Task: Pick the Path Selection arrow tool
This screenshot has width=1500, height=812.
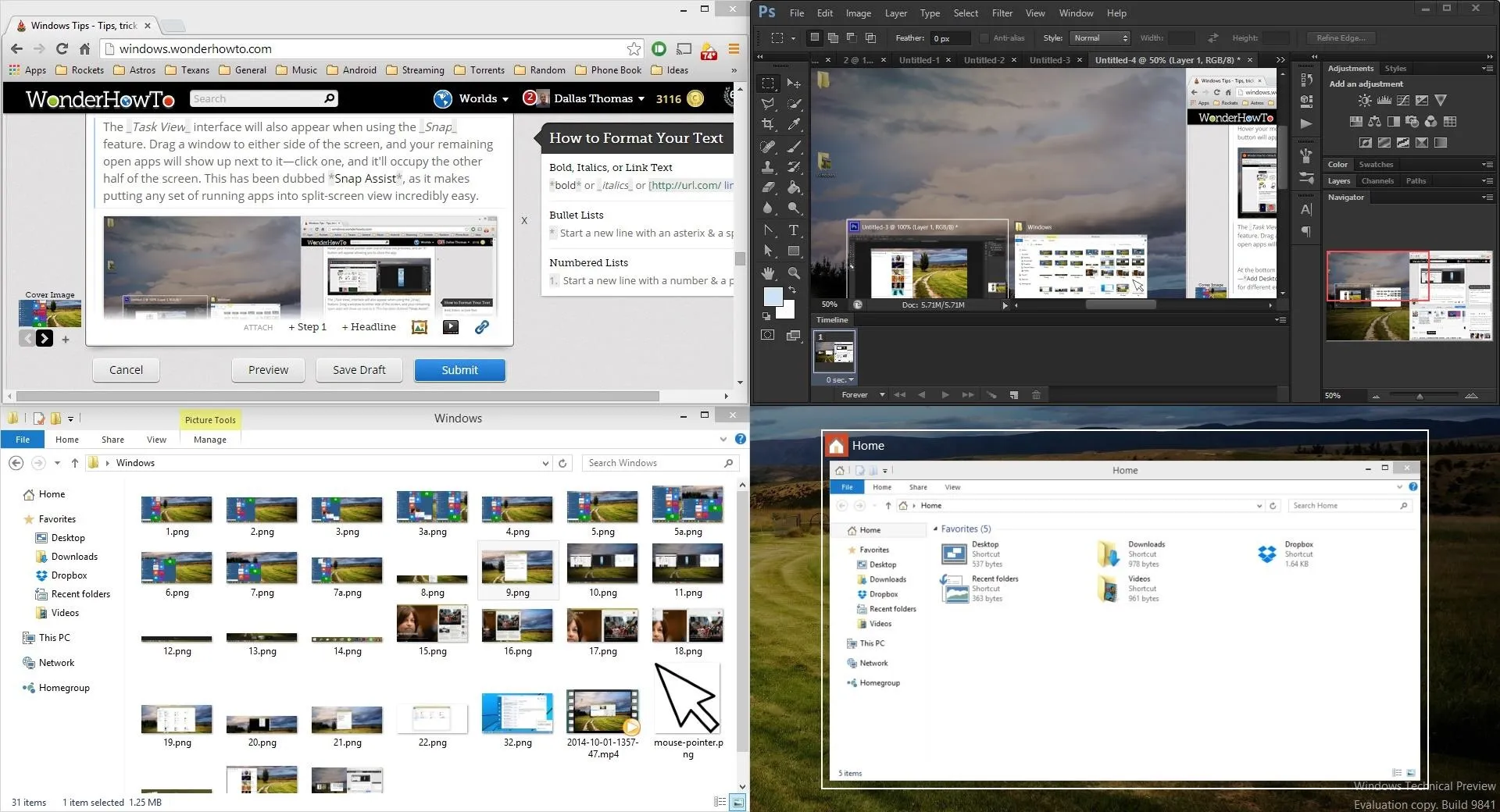Action: tap(768, 251)
